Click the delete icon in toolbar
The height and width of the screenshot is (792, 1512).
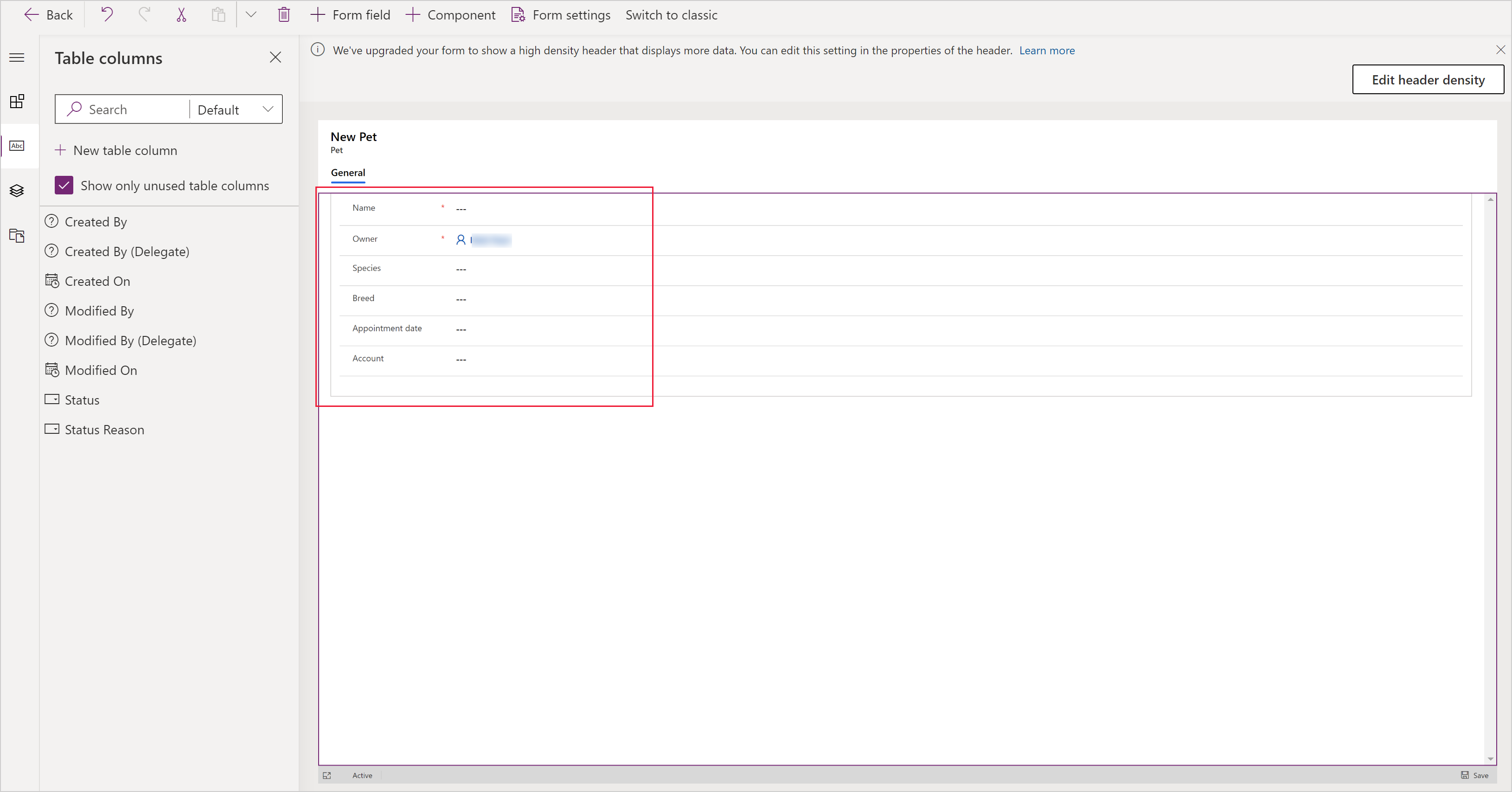pos(283,15)
